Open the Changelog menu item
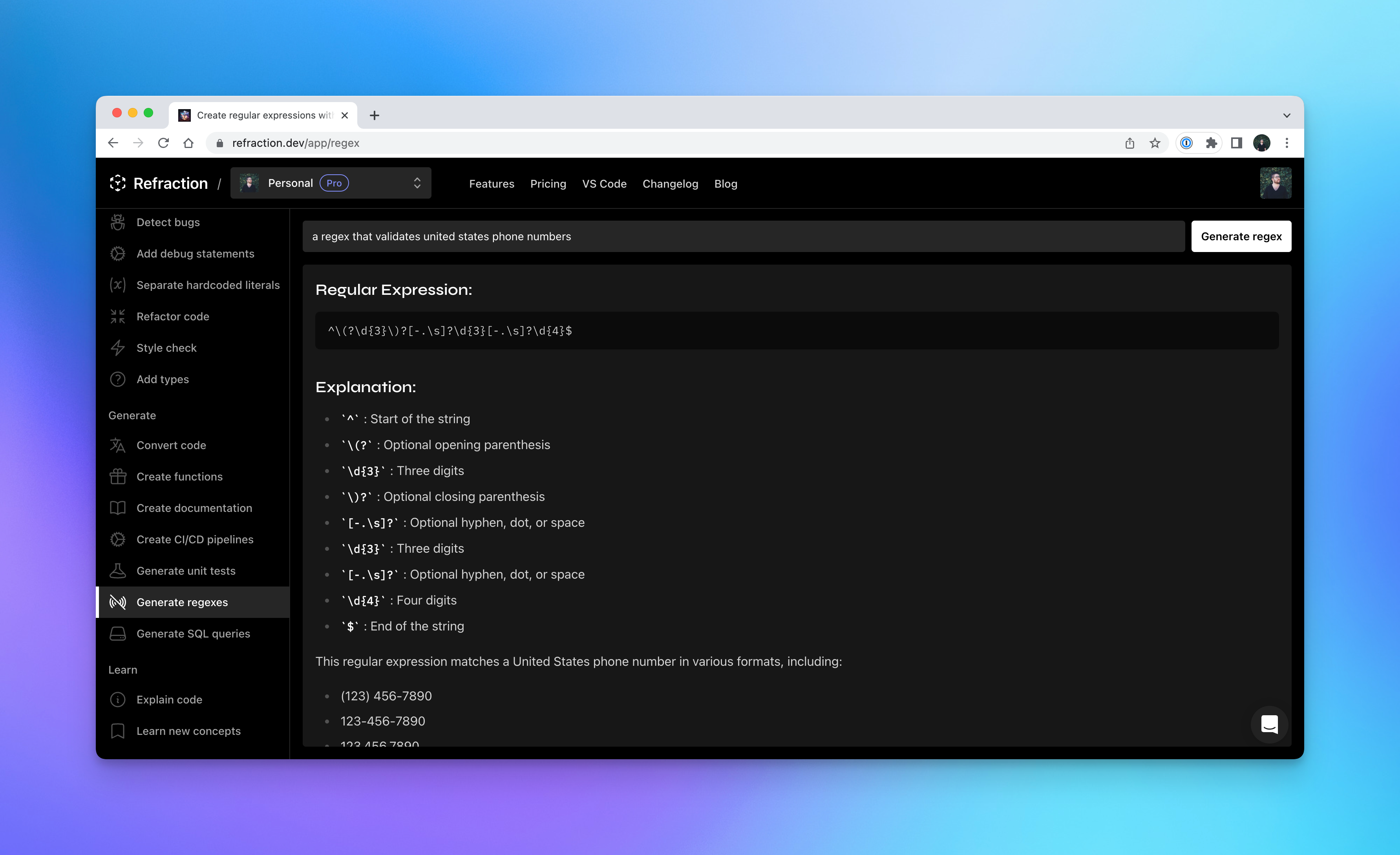 coord(671,183)
